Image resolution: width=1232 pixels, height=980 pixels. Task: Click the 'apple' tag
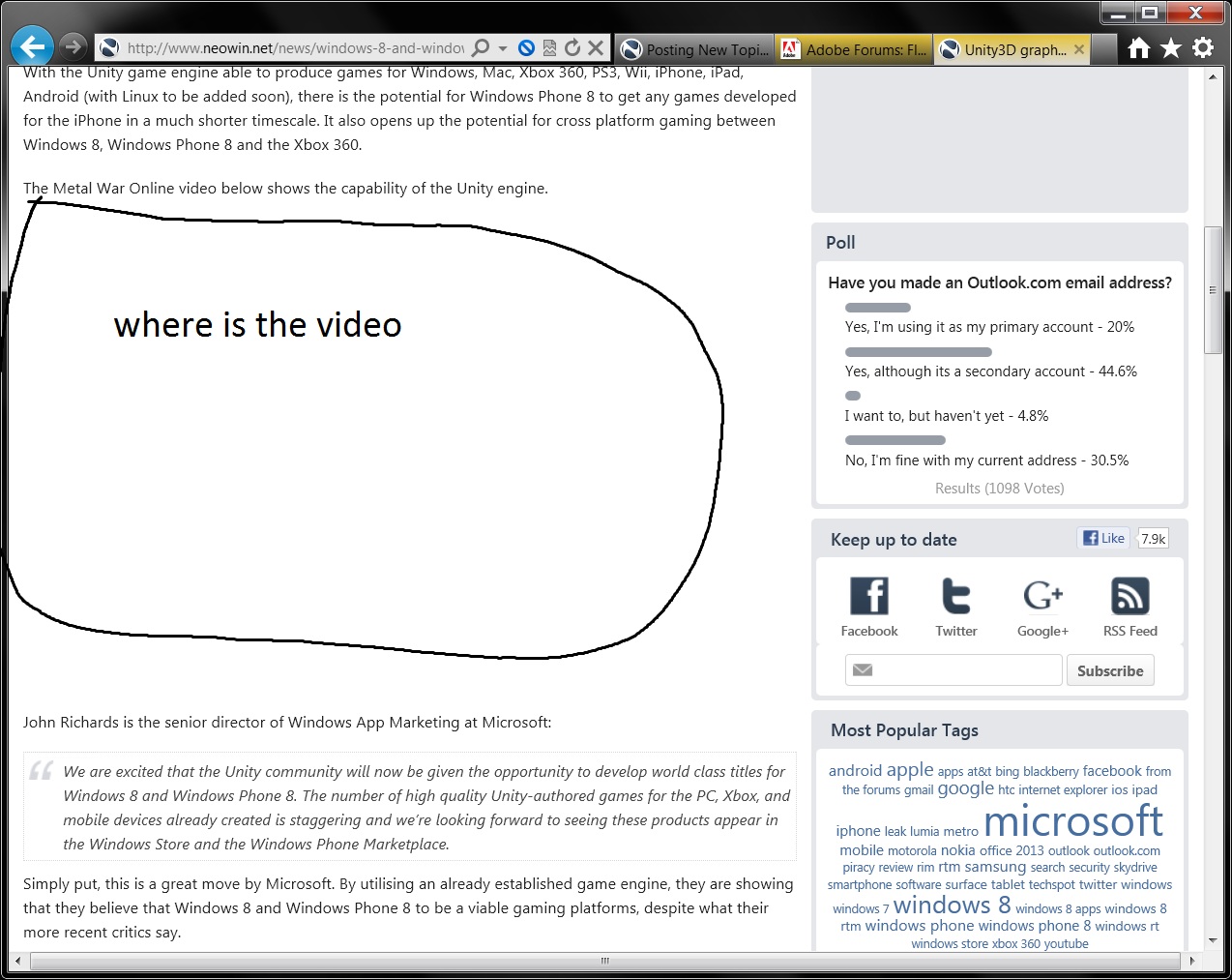(910, 770)
